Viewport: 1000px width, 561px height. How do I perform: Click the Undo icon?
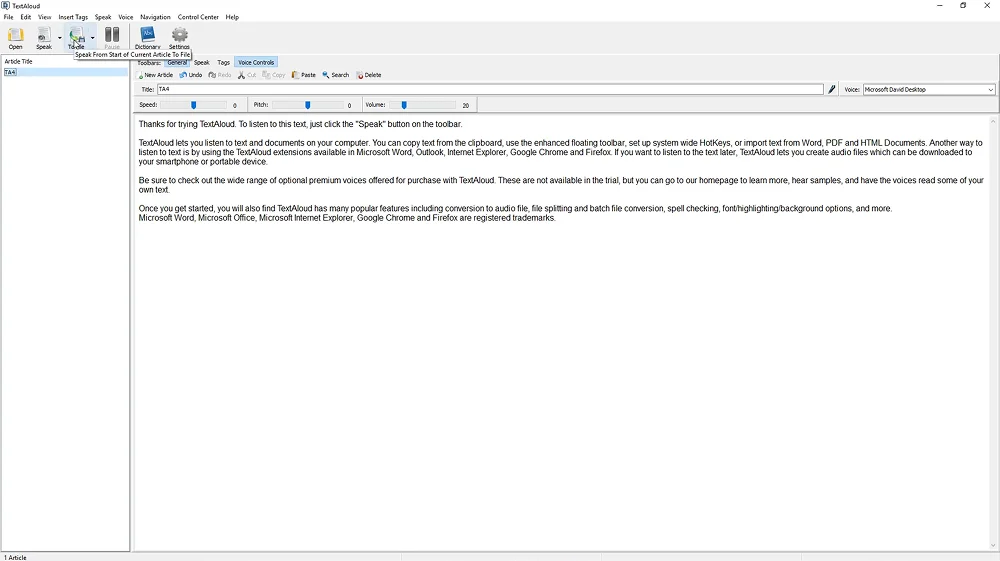190,75
